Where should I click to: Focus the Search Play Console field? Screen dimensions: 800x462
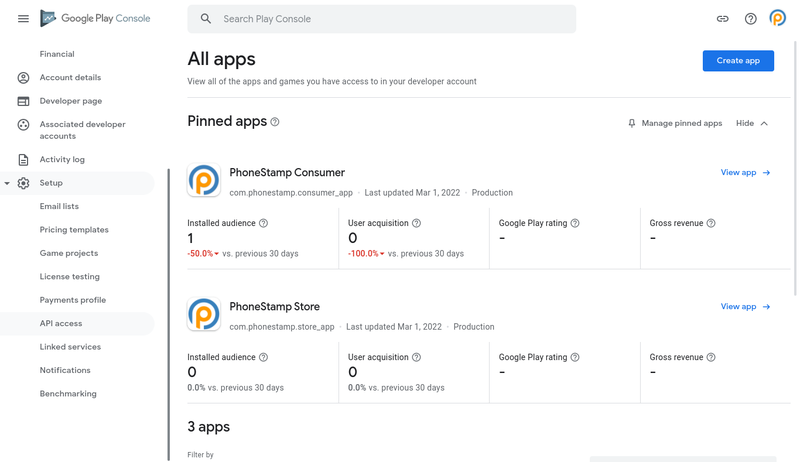[382, 19]
